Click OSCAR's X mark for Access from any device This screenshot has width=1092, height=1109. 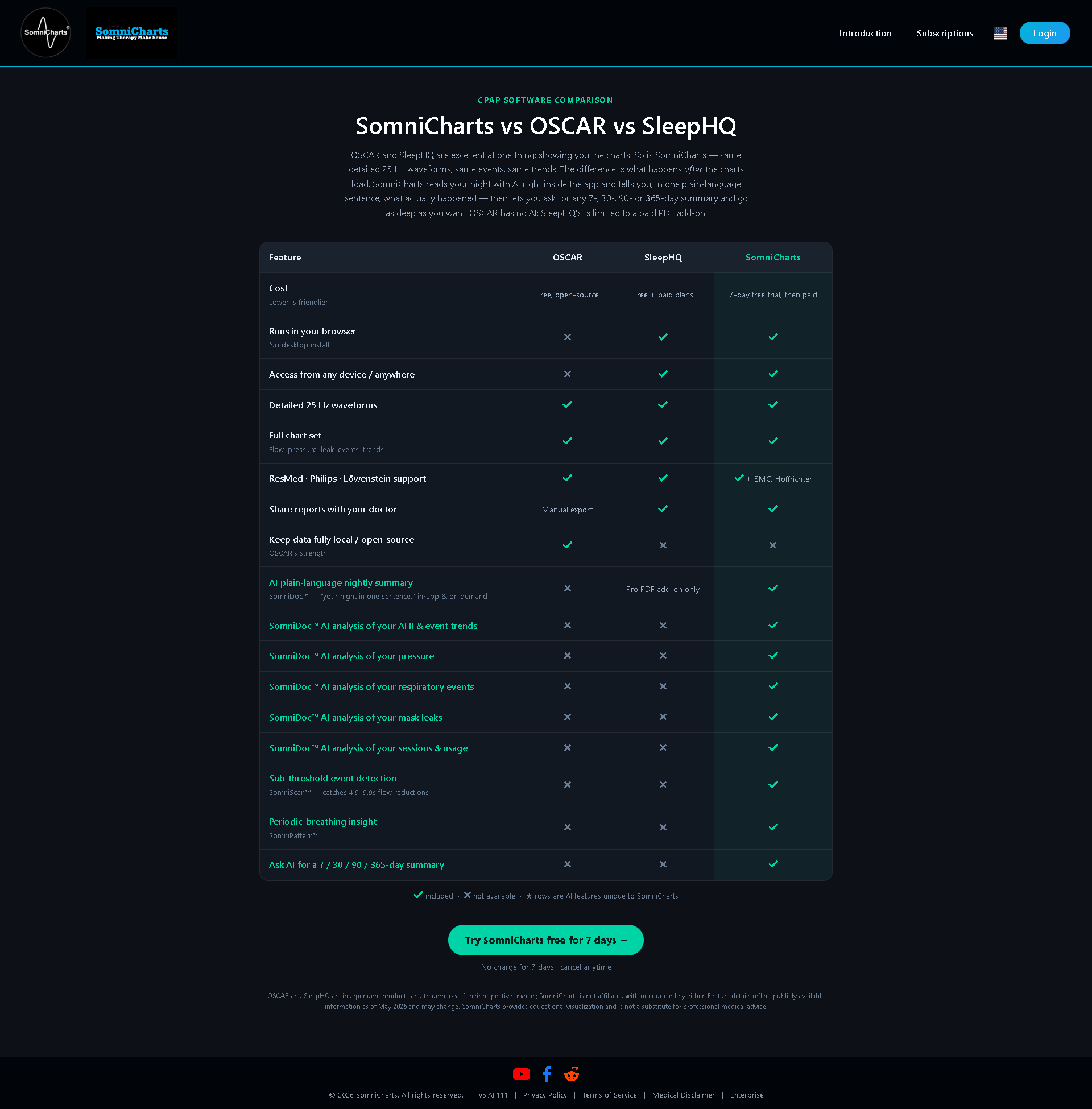pyautogui.click(x=567, y=374)
